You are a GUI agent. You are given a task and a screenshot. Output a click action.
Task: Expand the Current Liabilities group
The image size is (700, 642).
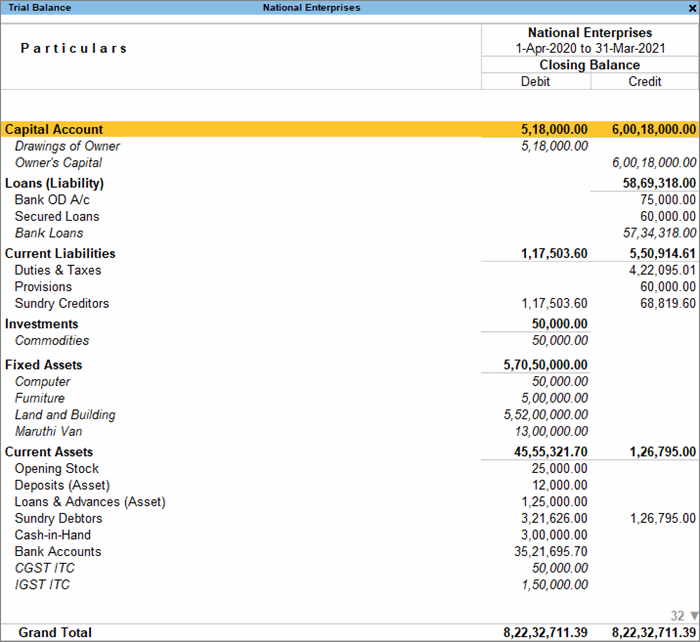[60, 253]
